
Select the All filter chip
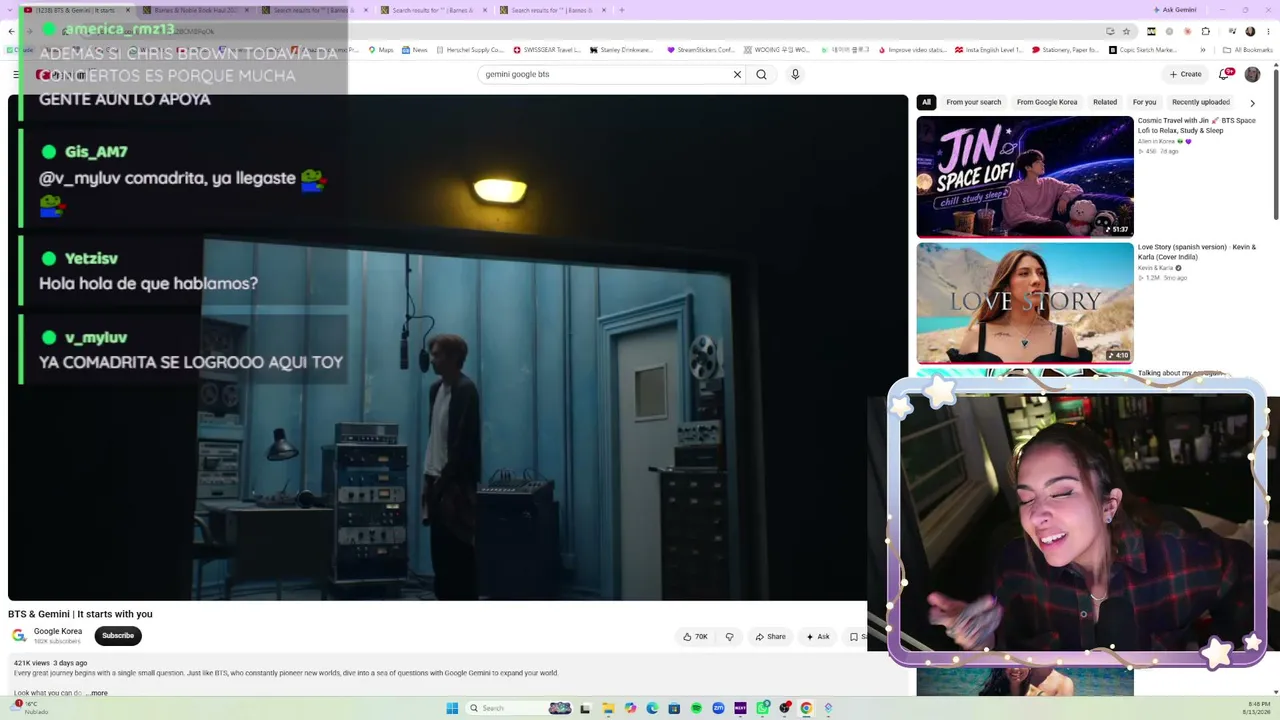926,102
